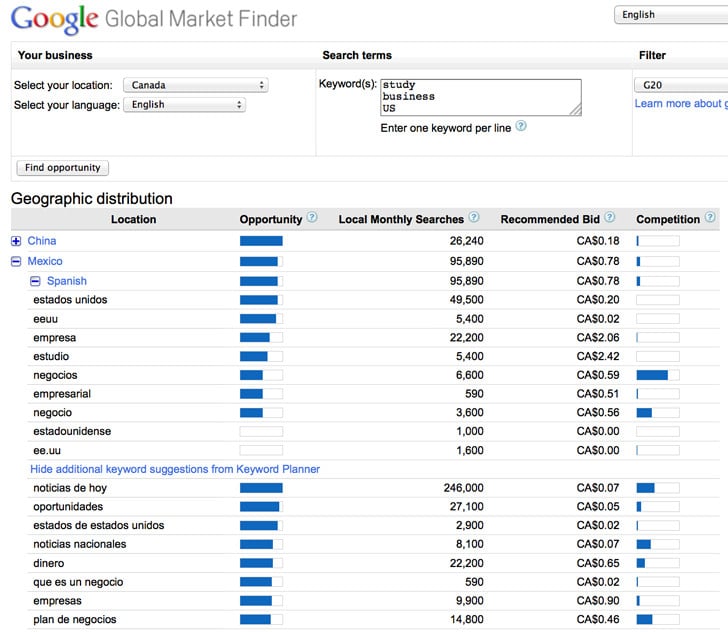Viewport: 728px width, 632px height.
Task: Collapse the Spanish language group
Action: click(35, 281)
